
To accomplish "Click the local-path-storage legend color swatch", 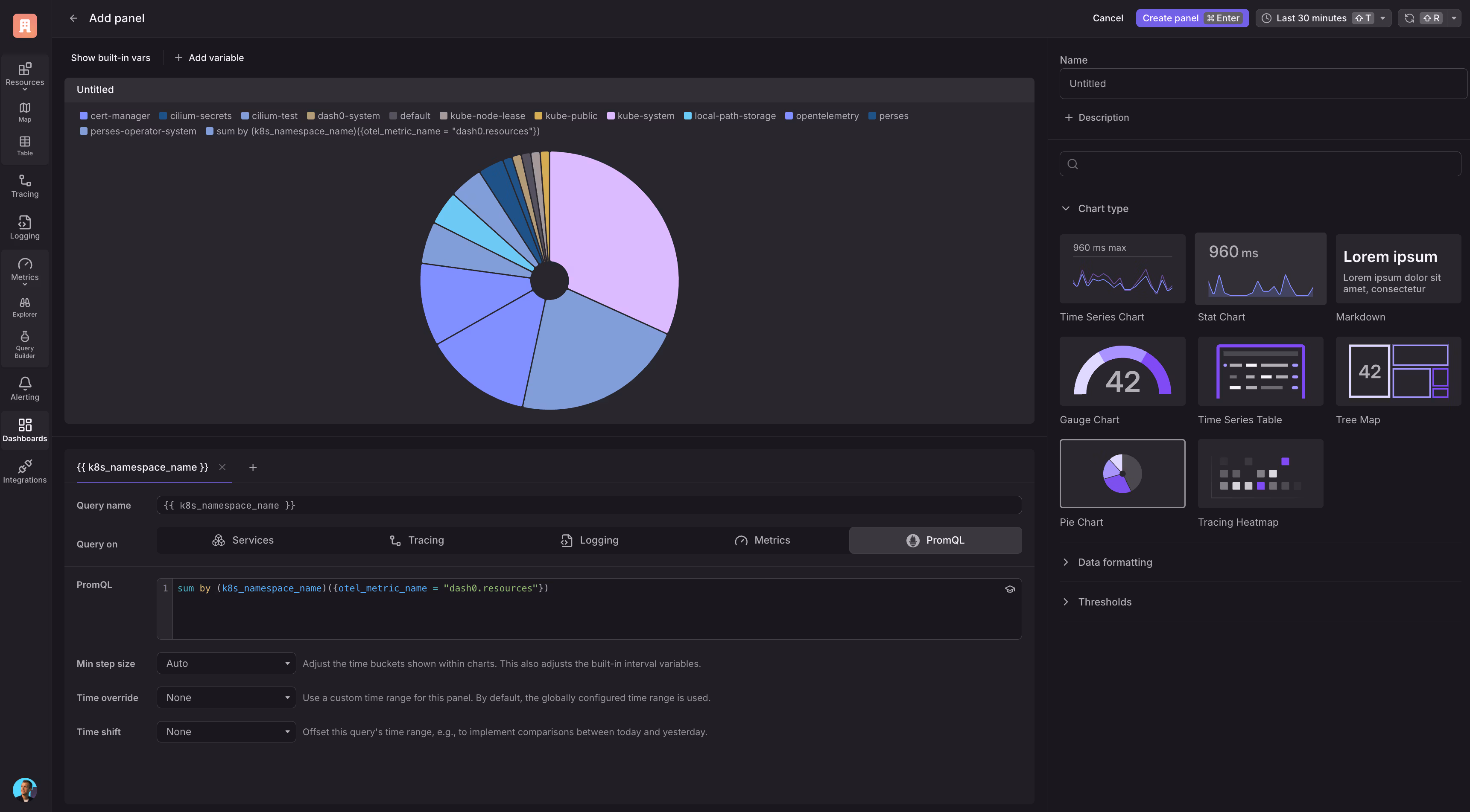I will pyautogui.click(x=688, y=116).
